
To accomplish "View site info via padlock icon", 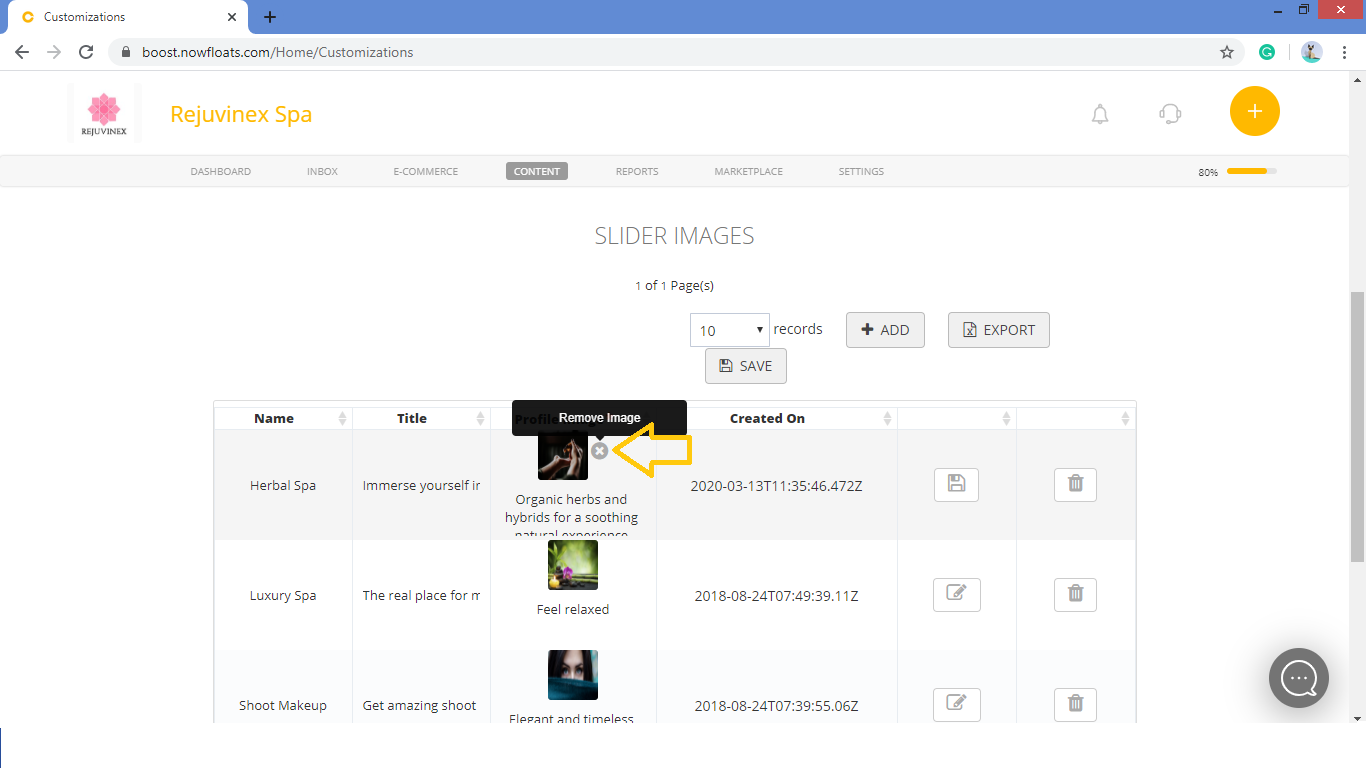I will coord(126,52).
